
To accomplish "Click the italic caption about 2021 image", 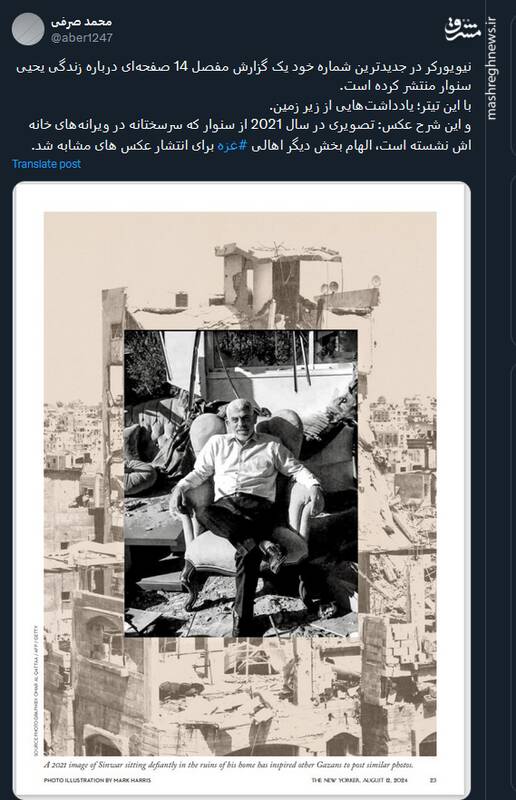I will (x=228, y=765).
